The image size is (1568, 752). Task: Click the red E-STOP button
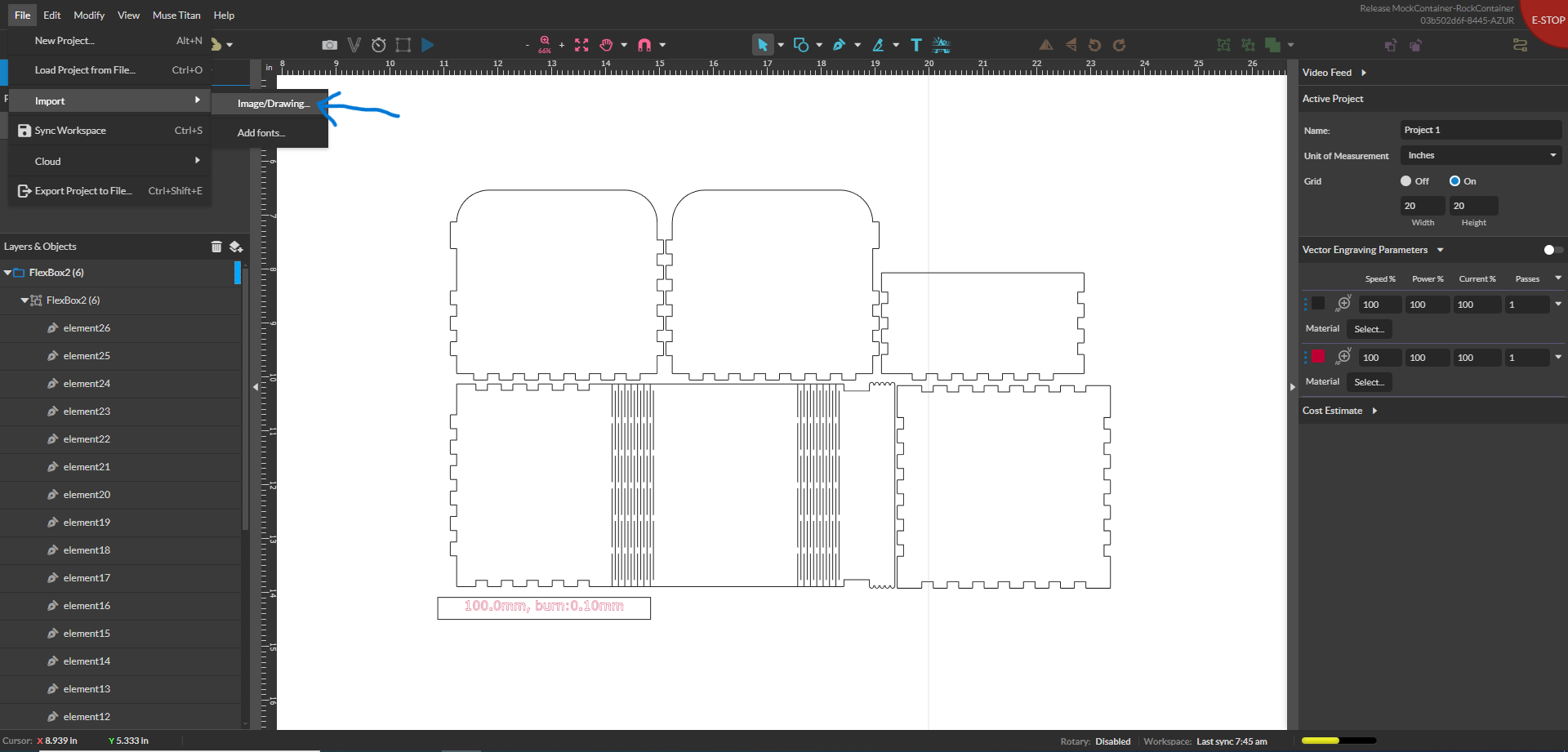[x=1545, y=20]
